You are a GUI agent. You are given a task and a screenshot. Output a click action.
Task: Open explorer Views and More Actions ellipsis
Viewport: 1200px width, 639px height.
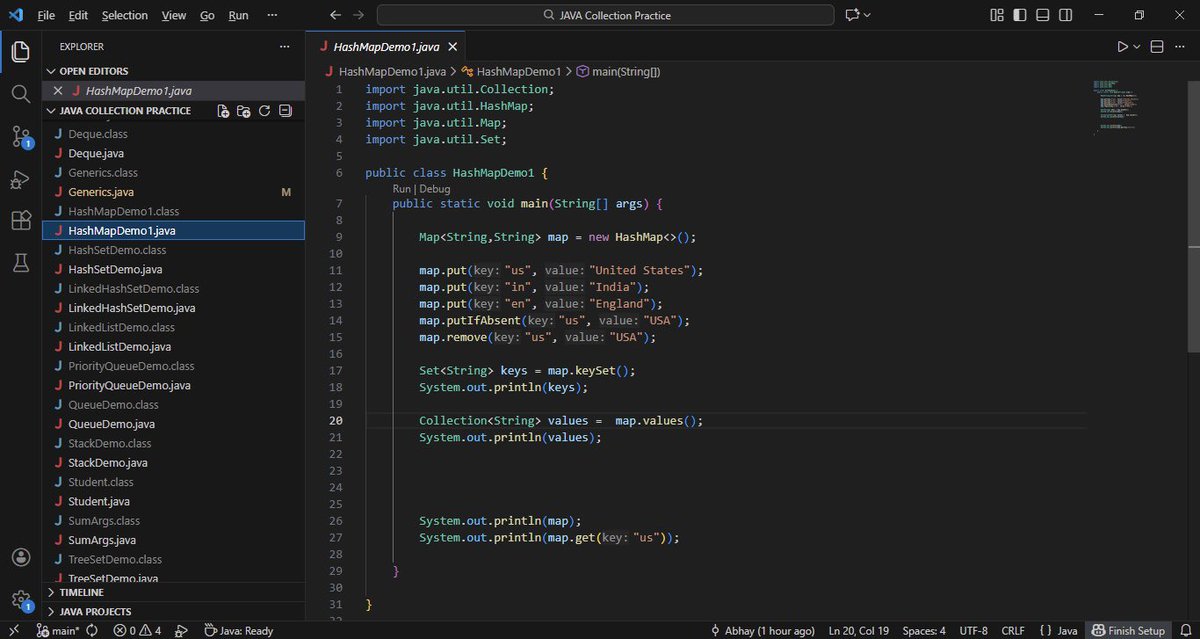pyautogui.click(x=285, y=47)
